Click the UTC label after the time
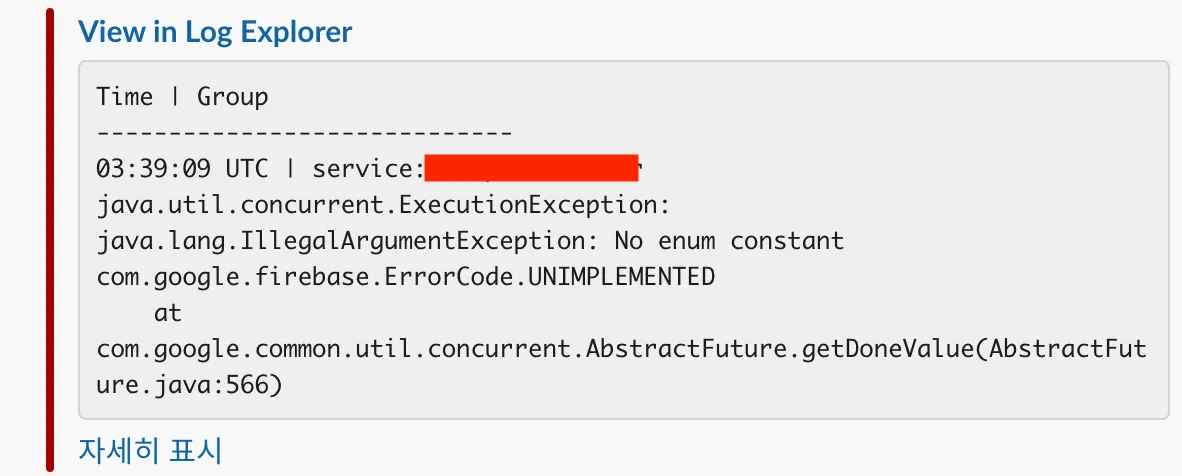 (x=247, y=168)
